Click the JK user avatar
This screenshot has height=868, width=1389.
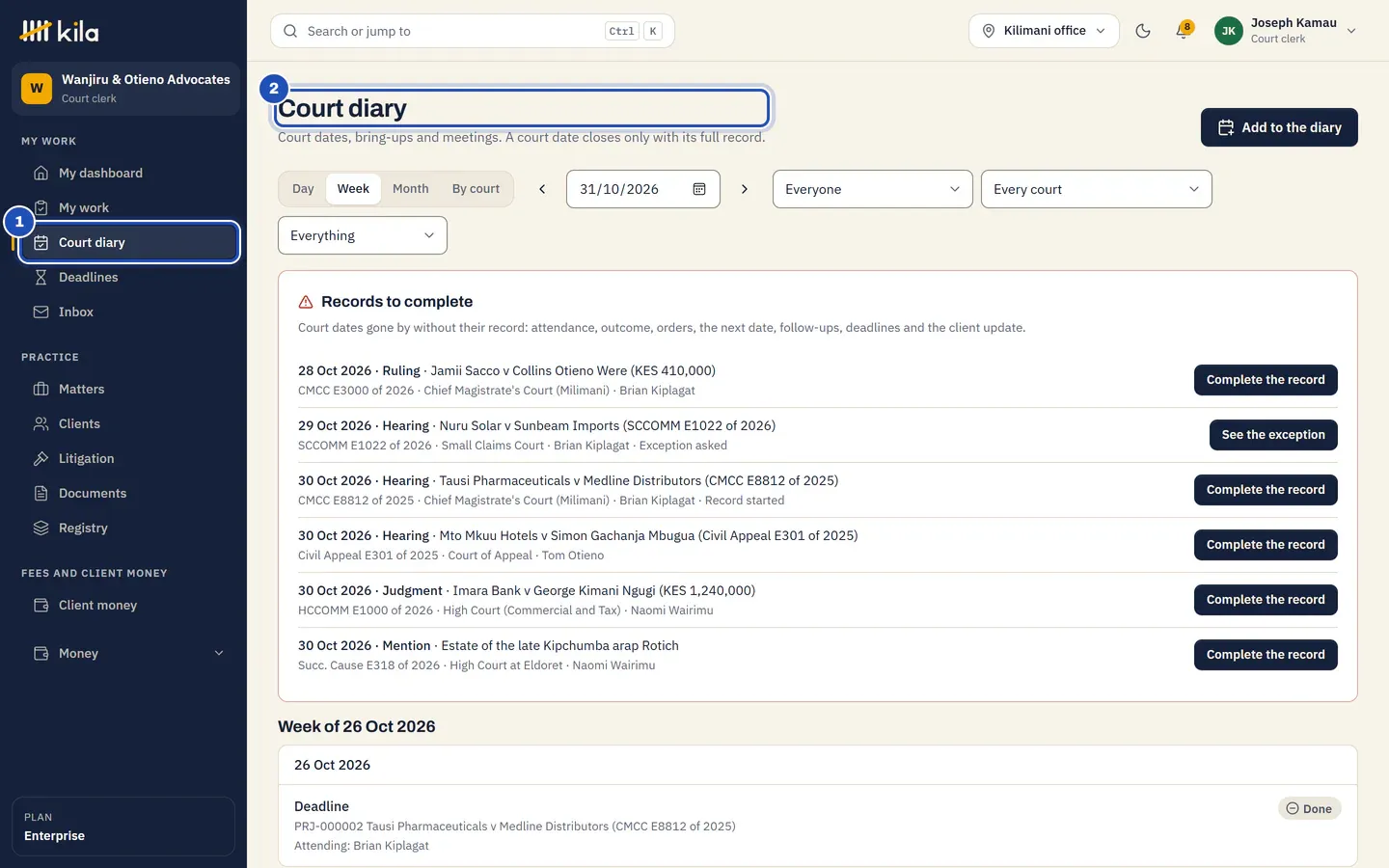click(x=1228, y=31)
